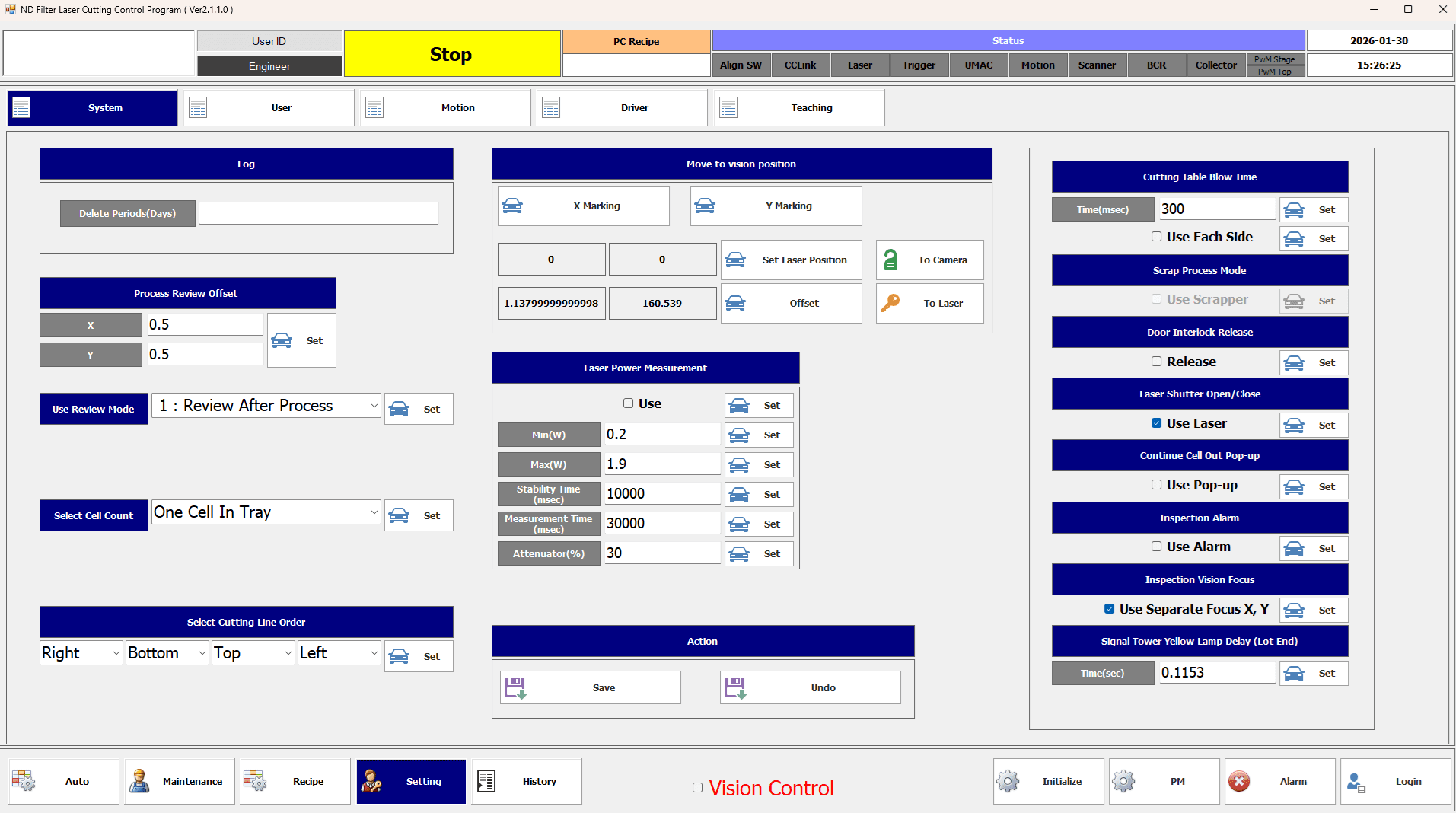The image size is (1456, 813).
Task: Tick the Door Interlock Release checkbox
Action: coord(1156,362)
